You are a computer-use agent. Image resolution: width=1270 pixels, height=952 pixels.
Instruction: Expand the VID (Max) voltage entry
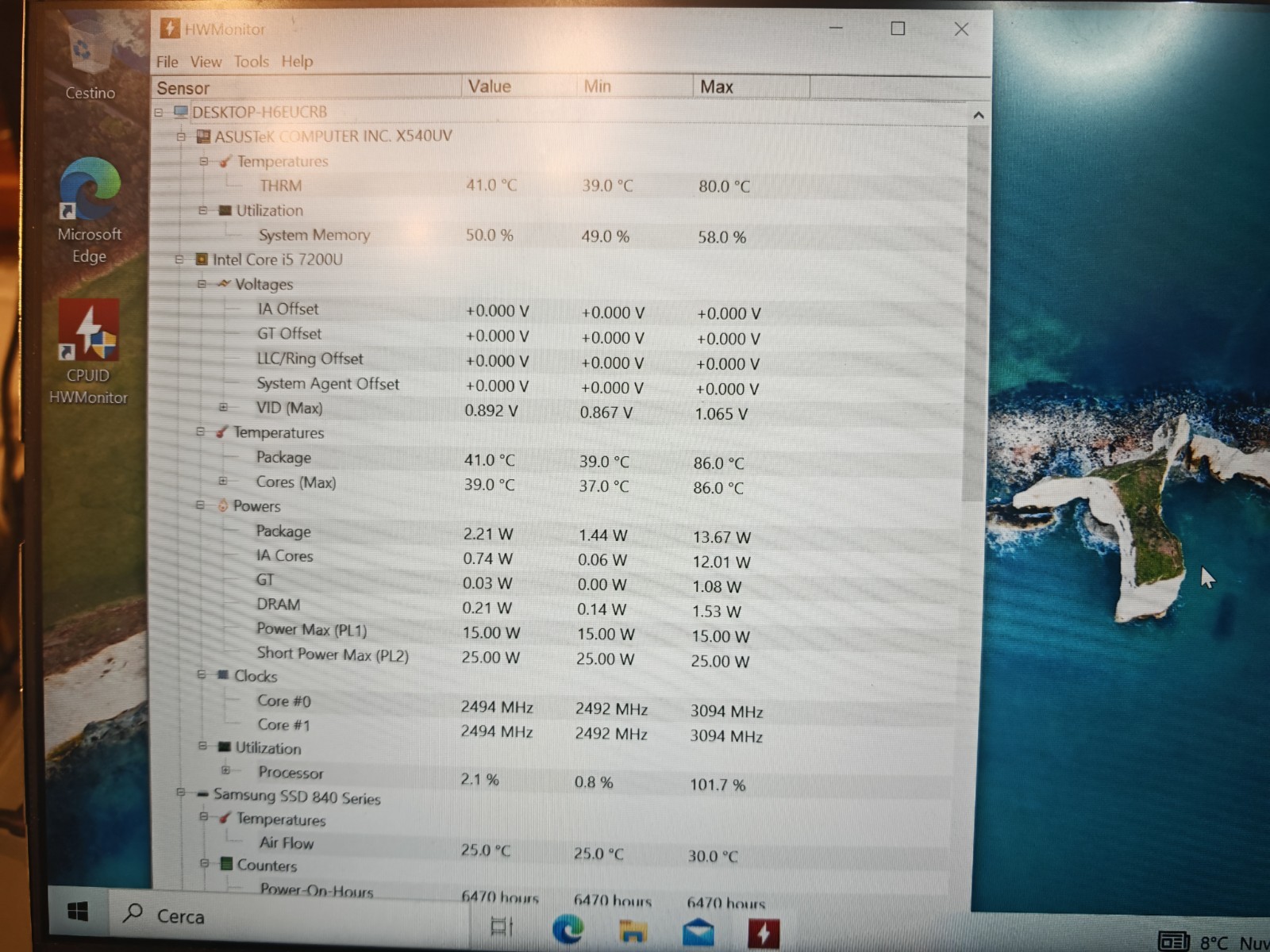[223, 408]
